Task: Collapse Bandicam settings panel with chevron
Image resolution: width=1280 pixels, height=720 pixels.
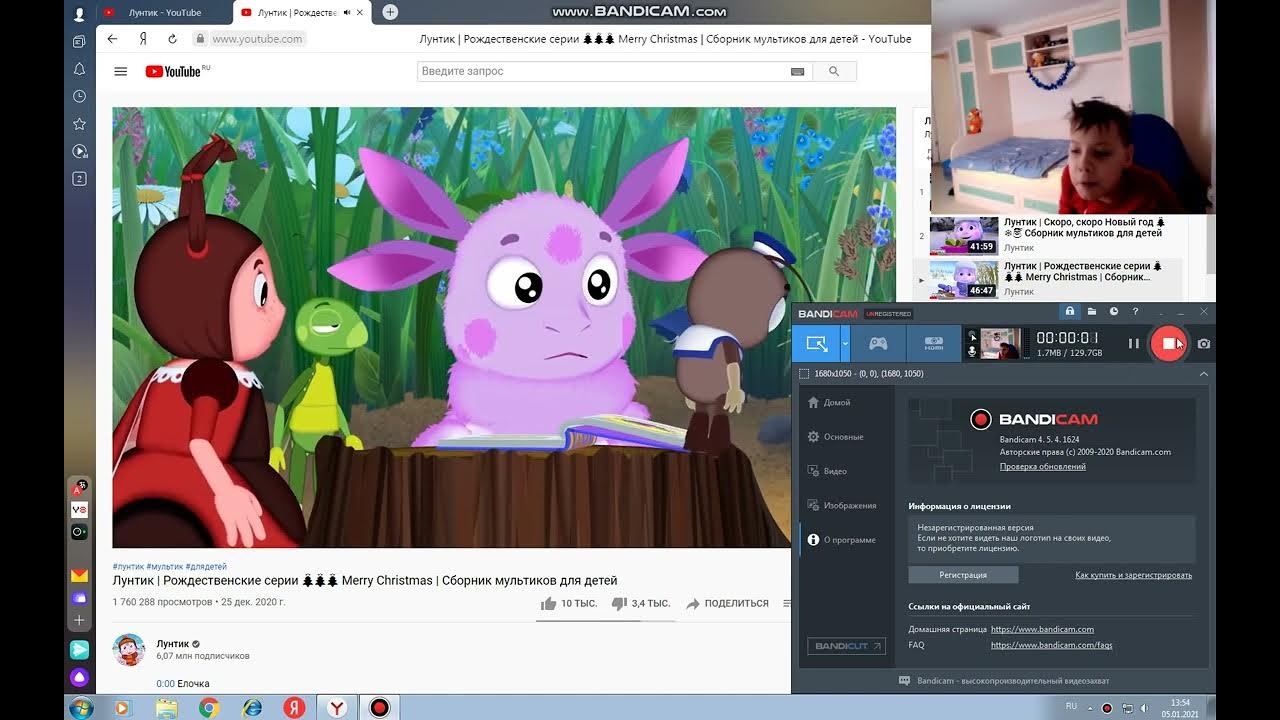Action: point(1203,373)
